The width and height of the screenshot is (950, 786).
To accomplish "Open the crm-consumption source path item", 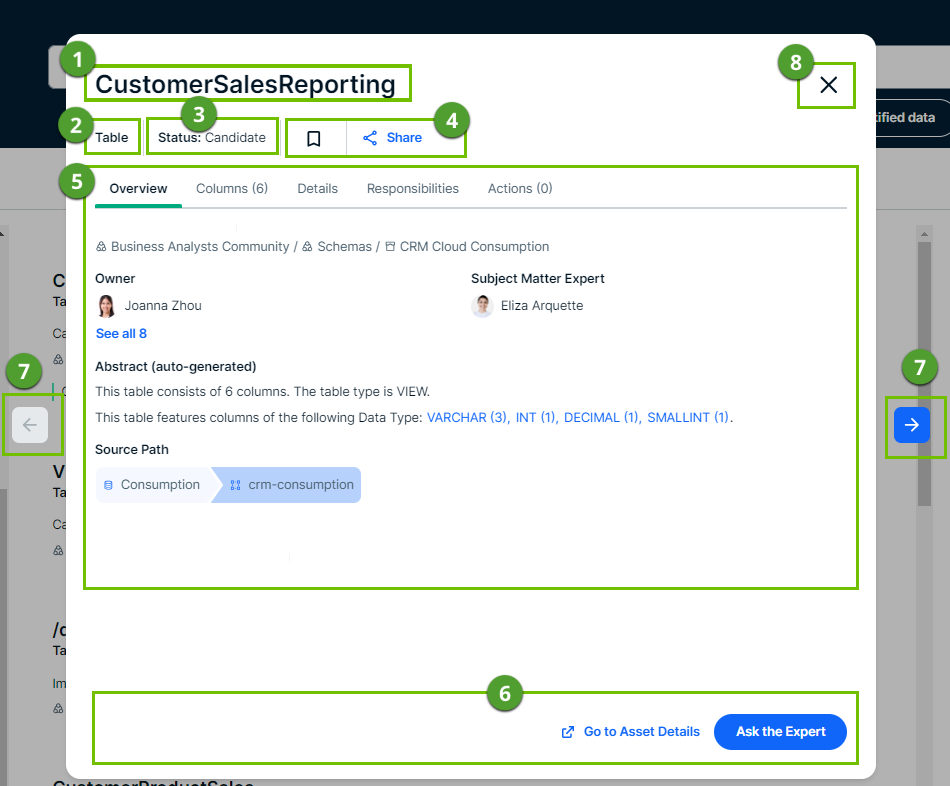I will 292,485.
